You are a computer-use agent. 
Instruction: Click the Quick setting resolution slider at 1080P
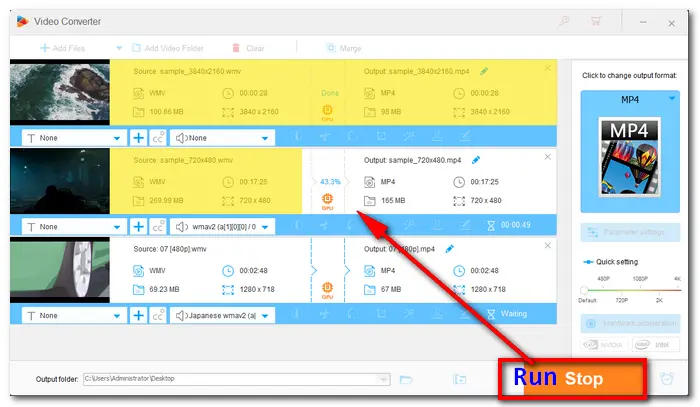click(x=638, y=291)
